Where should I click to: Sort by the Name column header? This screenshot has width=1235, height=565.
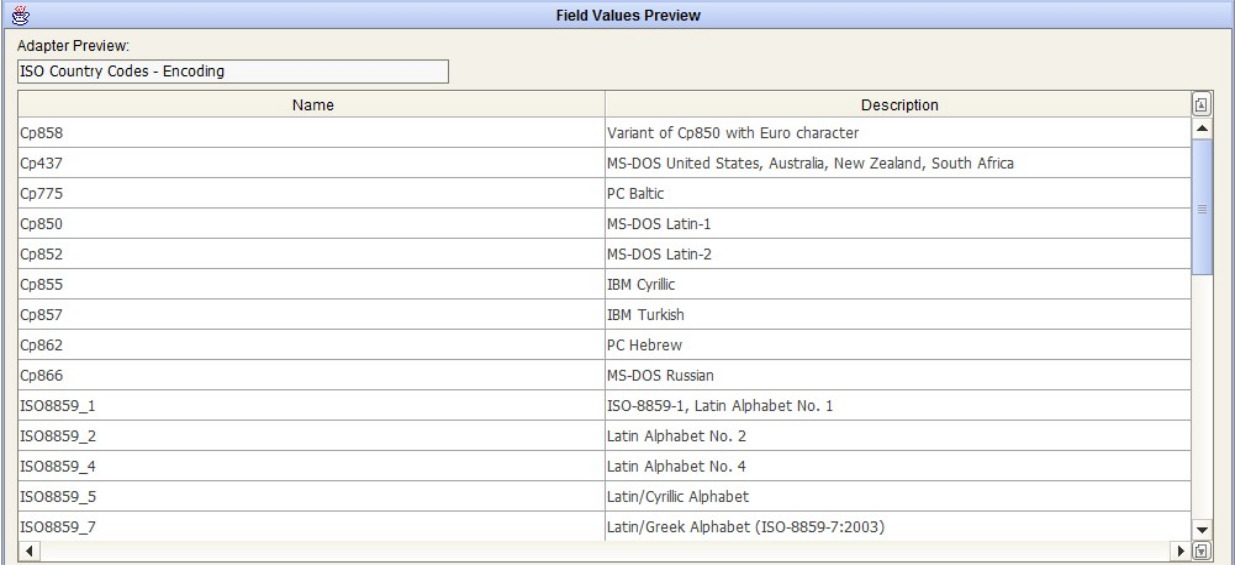point(312,104)
